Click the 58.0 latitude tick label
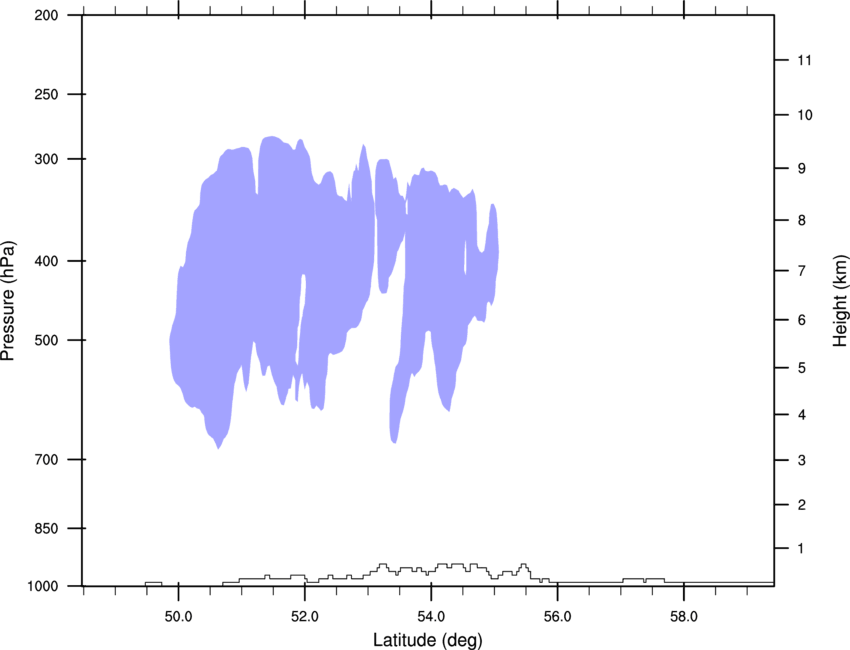 [x=684, y=617]
